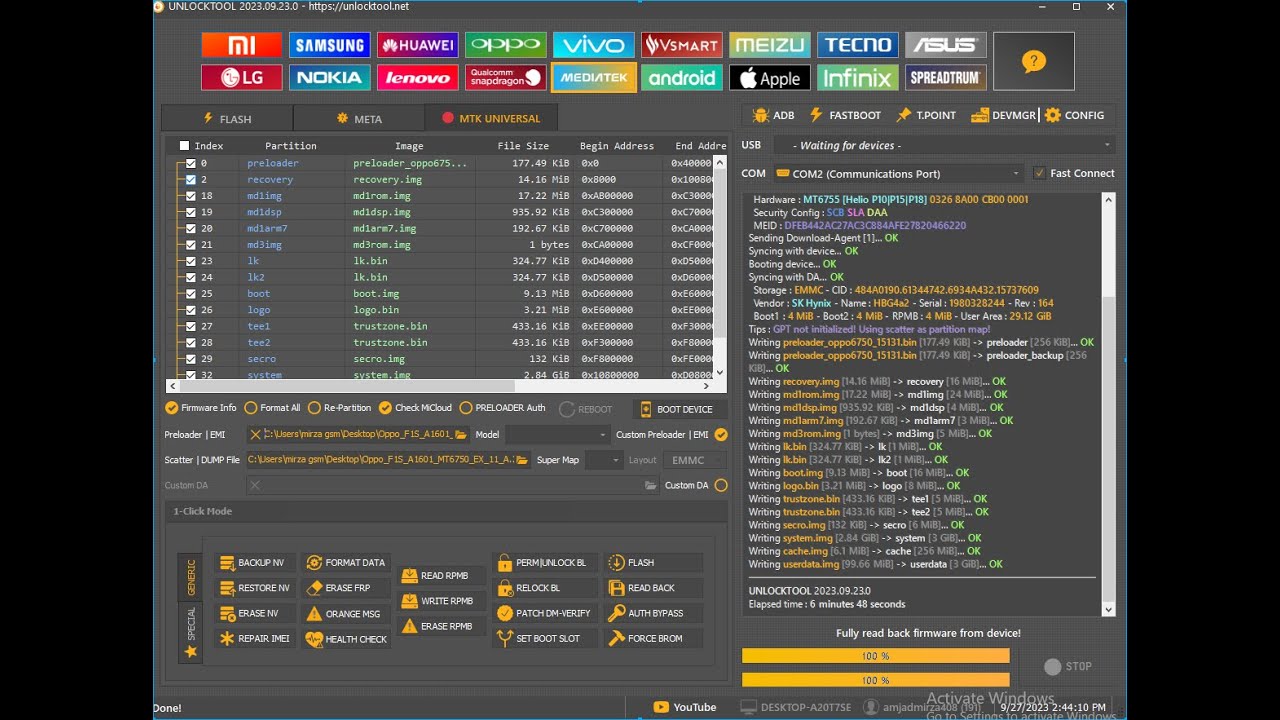Click the MediaTek brand logo
Screen dimensions: 1280x720
pos(593,78)
